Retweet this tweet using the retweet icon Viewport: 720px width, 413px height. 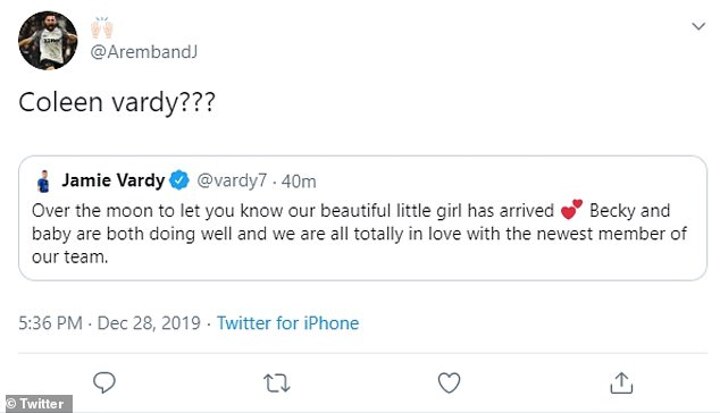[277, 381]
